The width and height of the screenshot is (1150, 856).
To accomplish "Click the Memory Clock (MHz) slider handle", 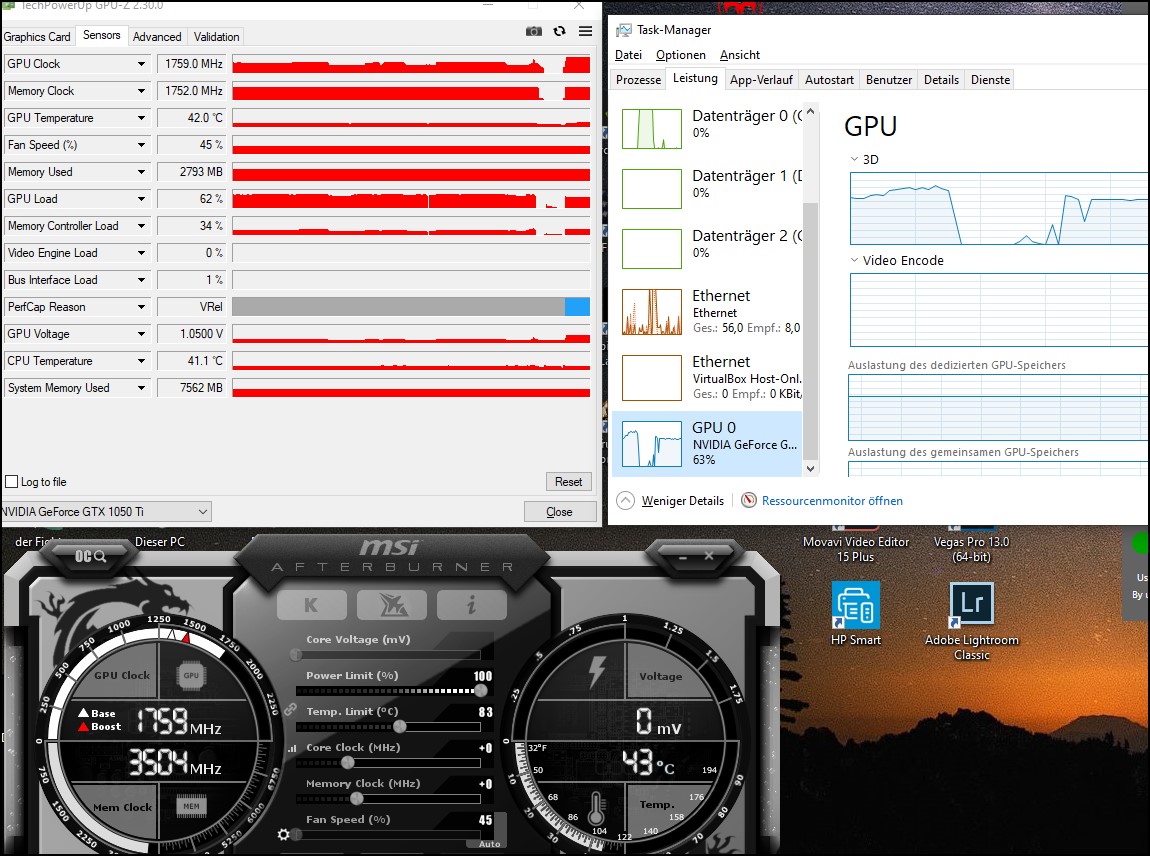I will click(356, 798).
